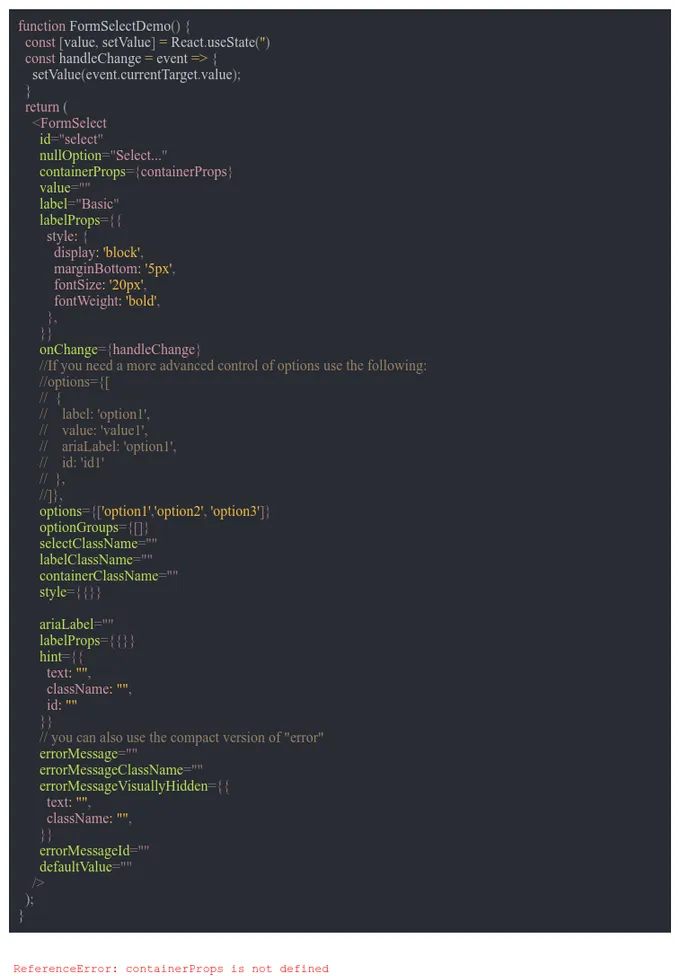Click the fontWeight: 'bold' line
This screenshot has width=680, height=976.
click(x=106, y=301)
